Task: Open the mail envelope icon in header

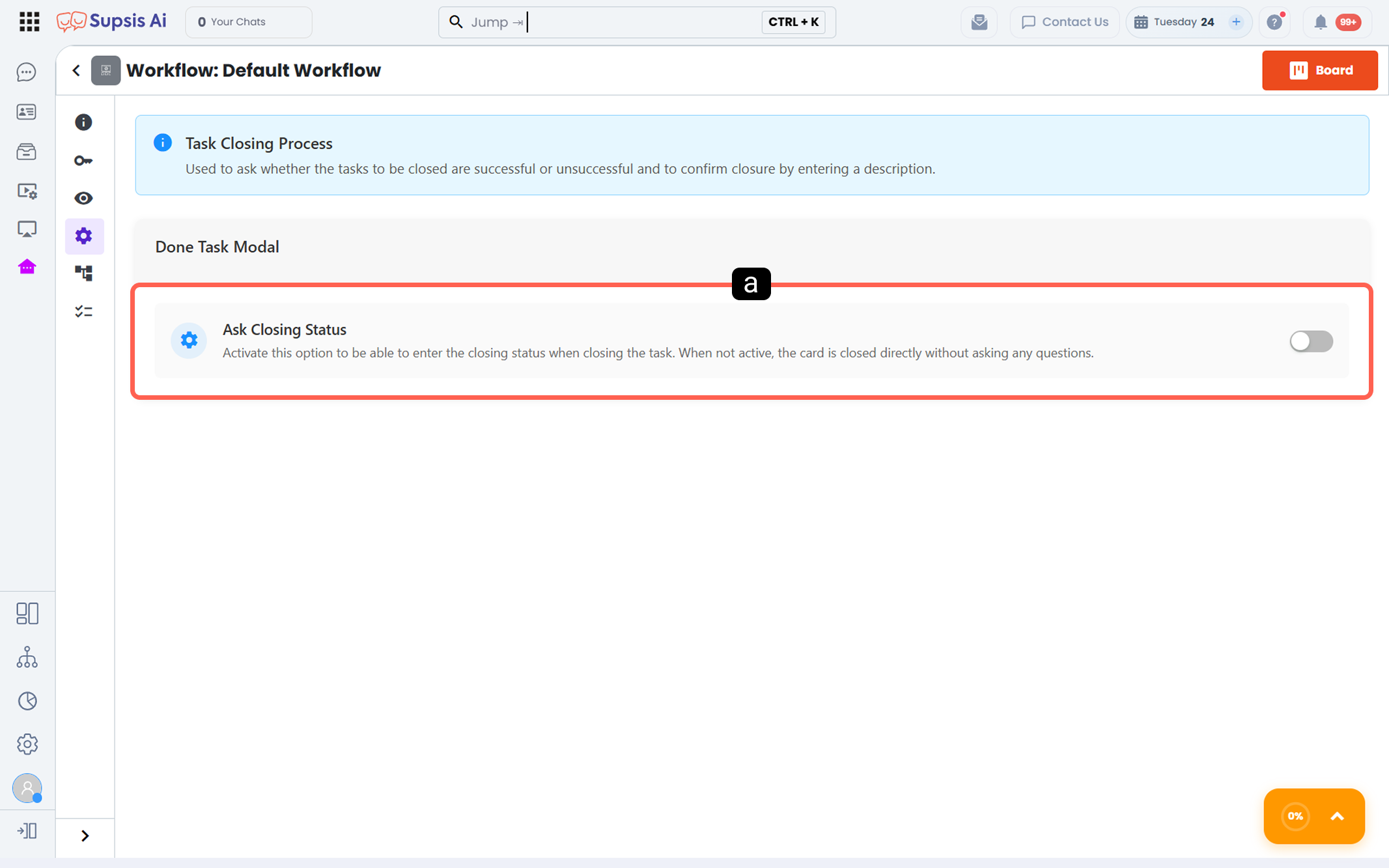Action: pyautogui.click(x=979, y=22)
